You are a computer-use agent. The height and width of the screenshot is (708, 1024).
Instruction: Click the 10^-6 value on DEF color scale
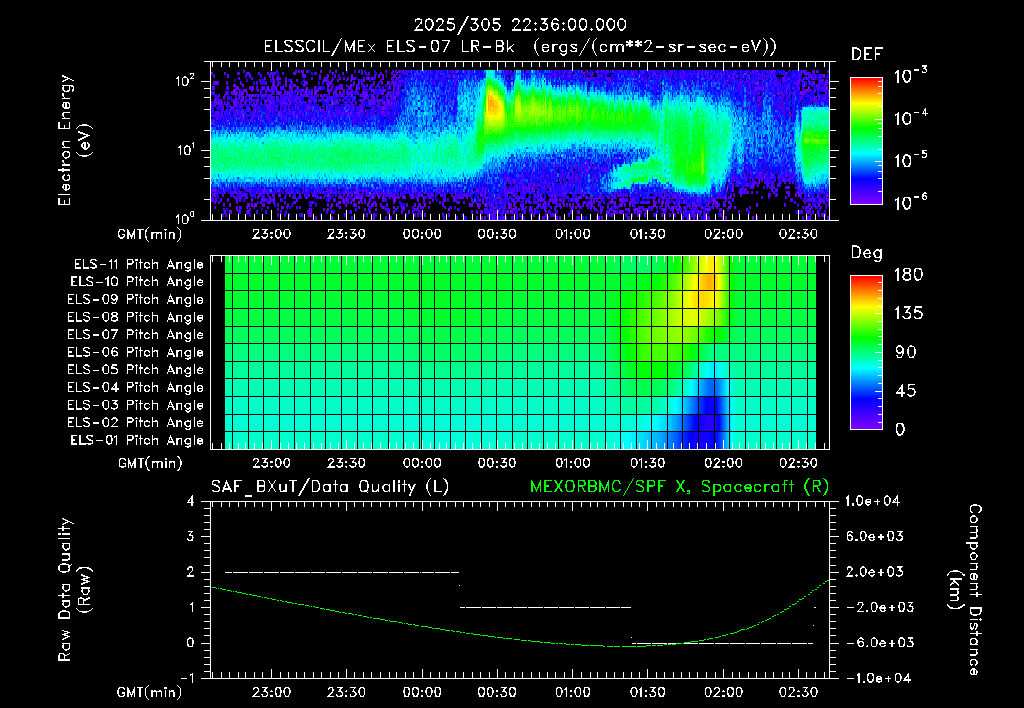tap(910, 201)
